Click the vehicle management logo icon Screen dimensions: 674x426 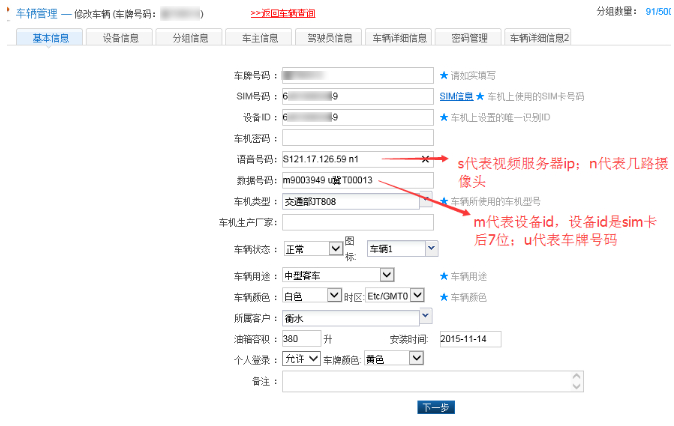click(x=8, y=13)
